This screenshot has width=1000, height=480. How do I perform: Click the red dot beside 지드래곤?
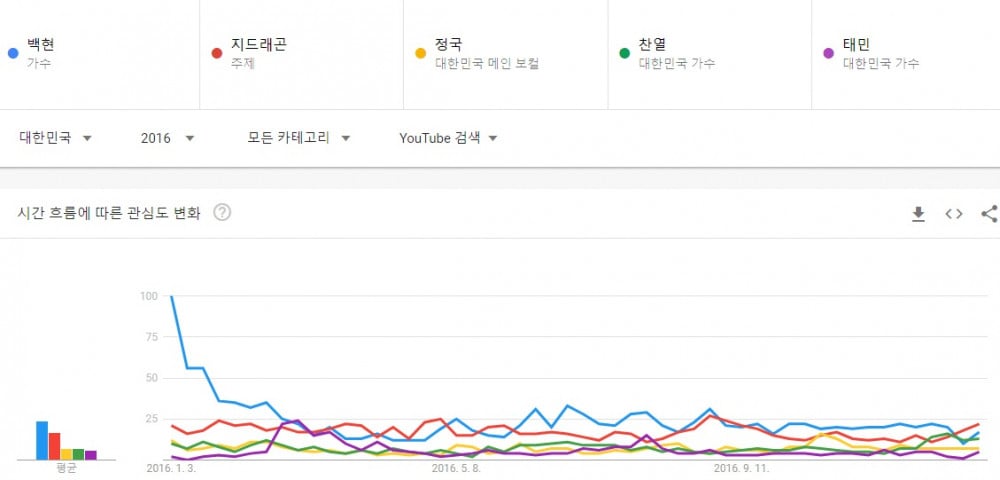coord(216,54)
